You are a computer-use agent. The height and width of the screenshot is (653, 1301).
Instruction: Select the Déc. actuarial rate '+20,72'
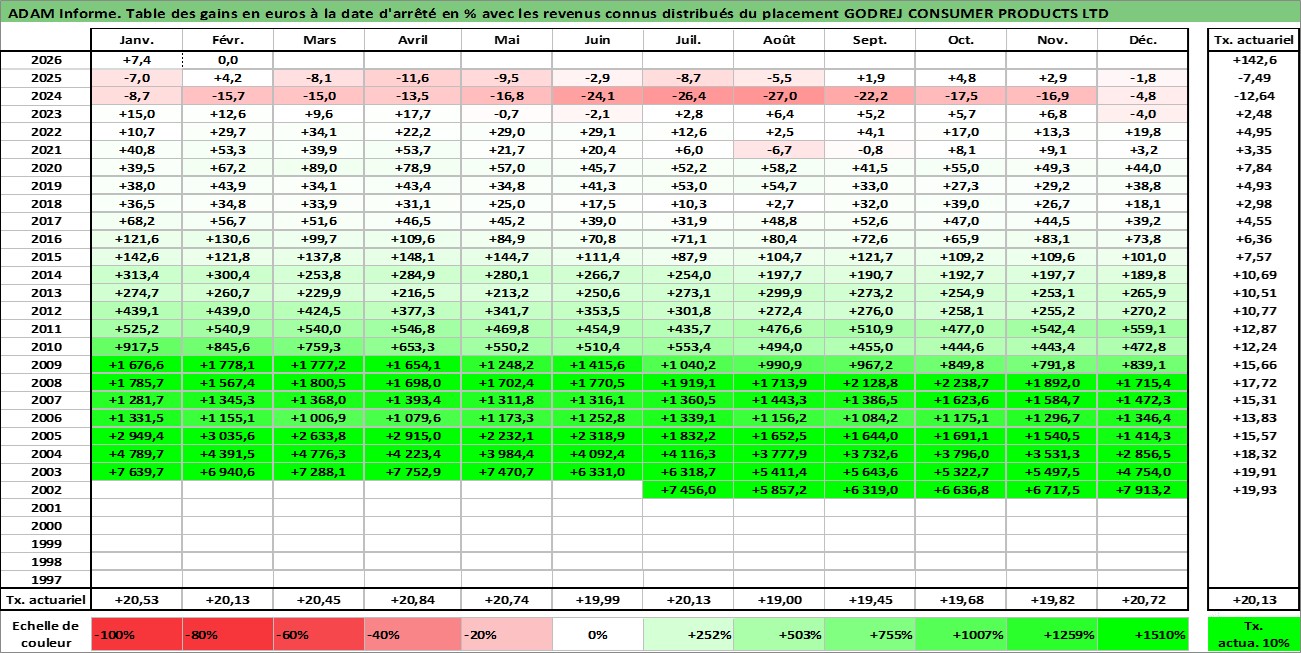tap(1143, 599)
